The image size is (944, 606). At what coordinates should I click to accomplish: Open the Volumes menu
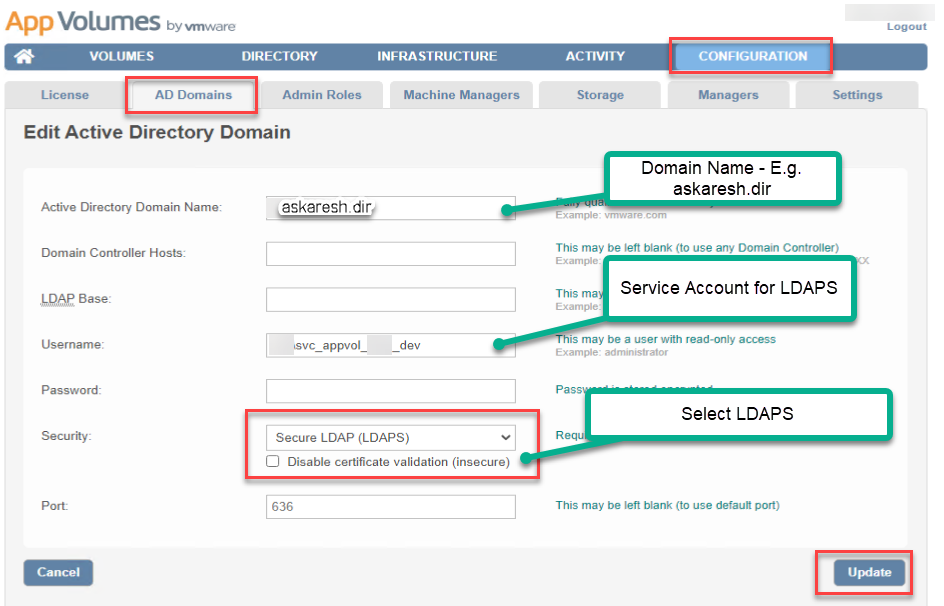click(x=121, y=57)
